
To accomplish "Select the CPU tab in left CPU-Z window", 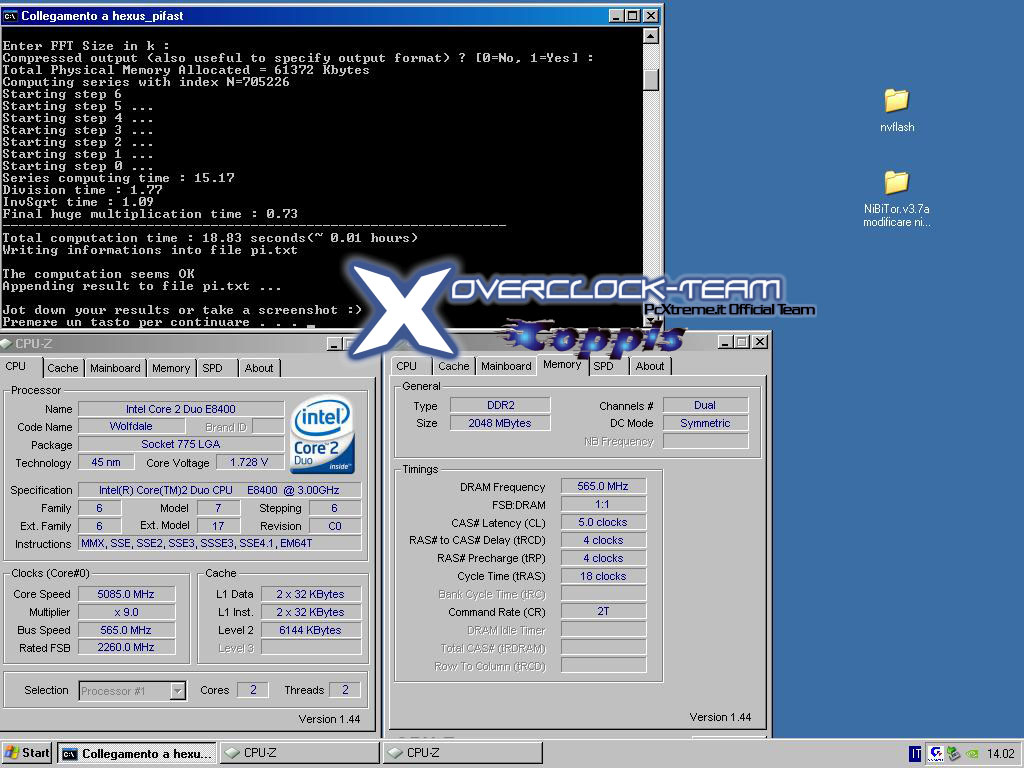I will 16,366.
